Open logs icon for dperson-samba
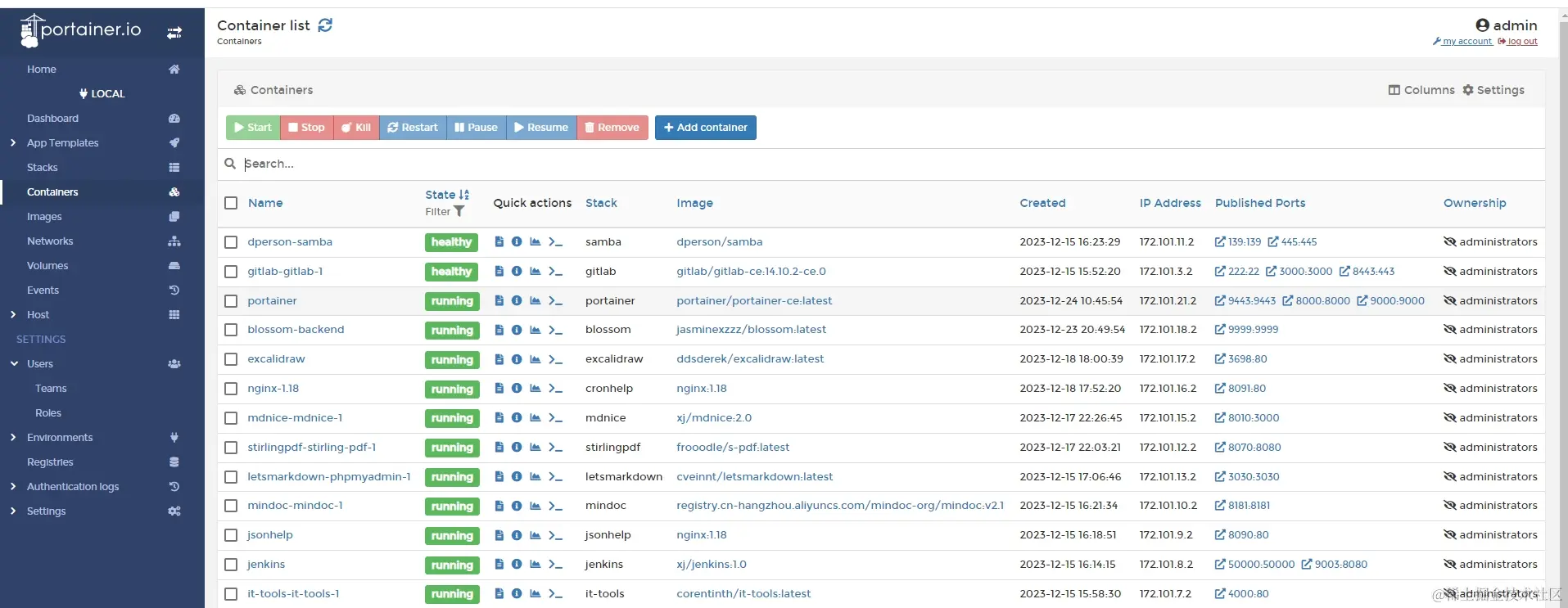This screenshot has height=608, width=1568. coord(499,242)
